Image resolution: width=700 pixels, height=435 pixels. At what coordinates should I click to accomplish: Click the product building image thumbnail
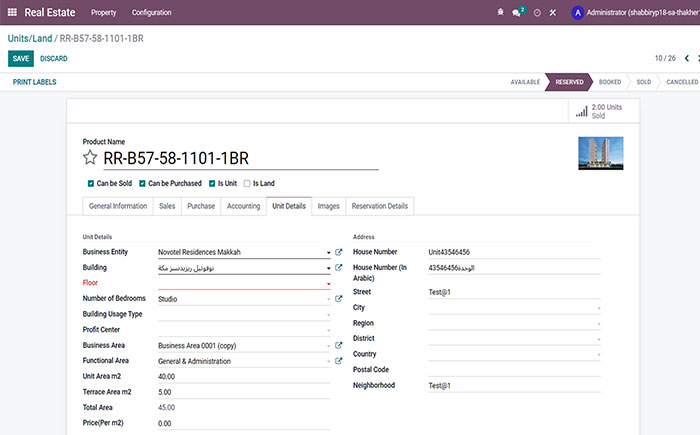point(600,153)
